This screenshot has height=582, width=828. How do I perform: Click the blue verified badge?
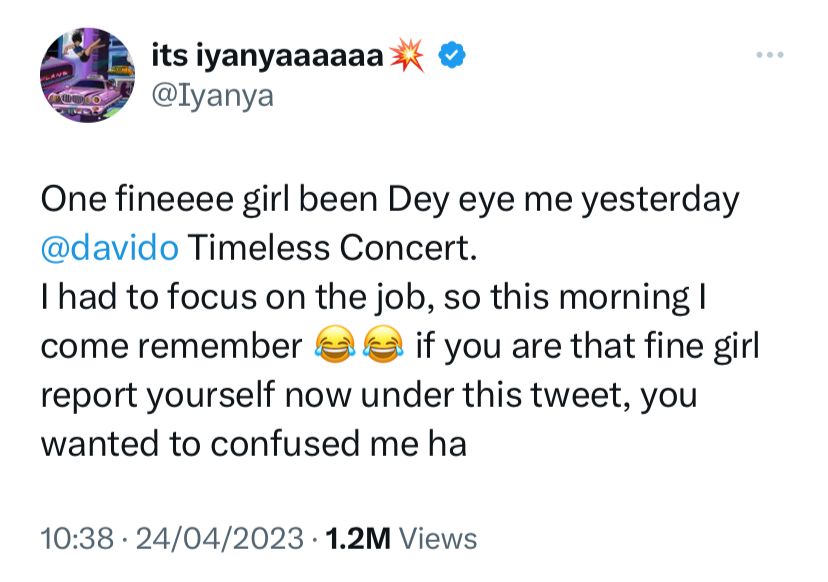pos(453,57)
